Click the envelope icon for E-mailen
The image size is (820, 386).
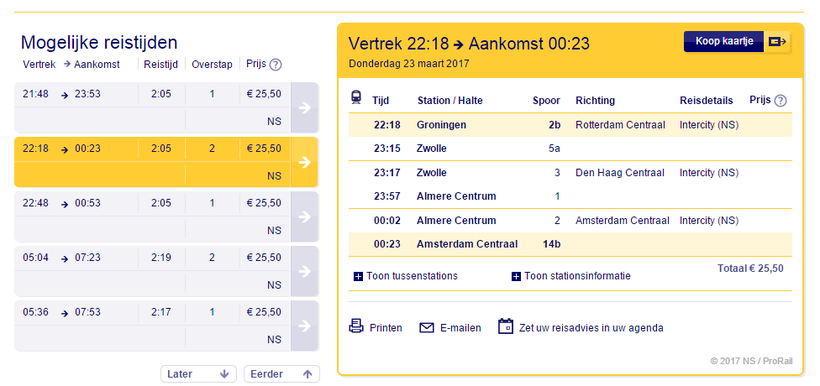pos(427,328)
